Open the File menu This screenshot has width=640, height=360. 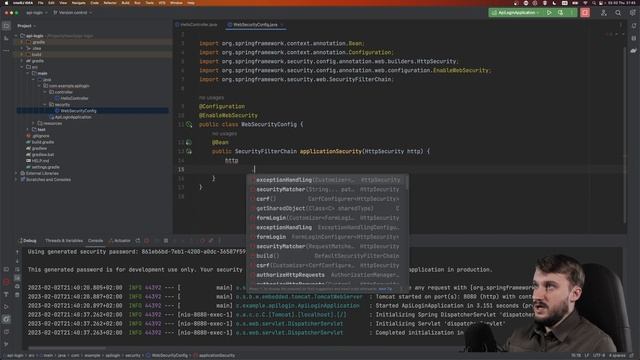tap(40, 3)
